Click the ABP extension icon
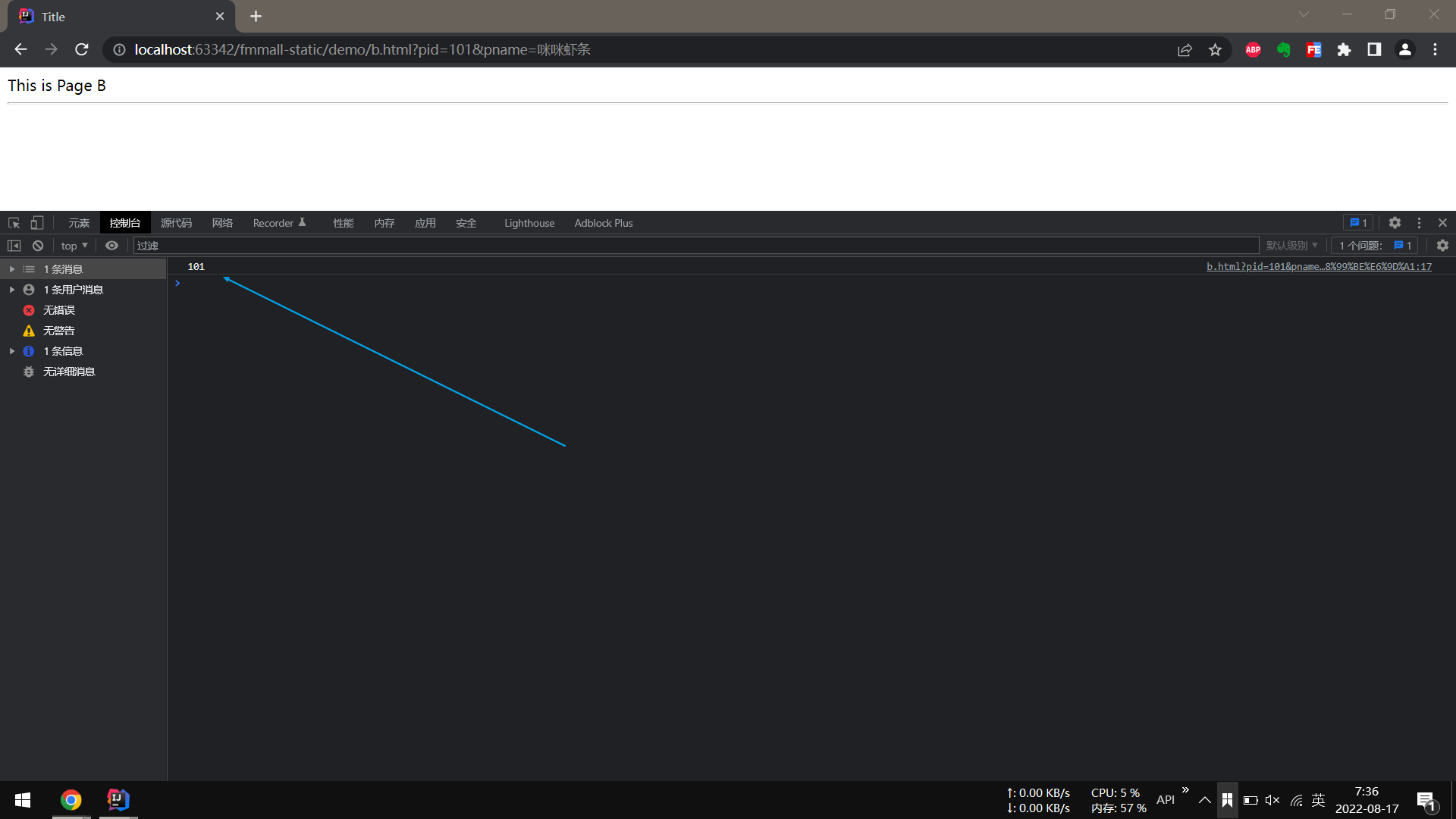1456x819 pixels. pyautogui.click(x=1253, y=50)
